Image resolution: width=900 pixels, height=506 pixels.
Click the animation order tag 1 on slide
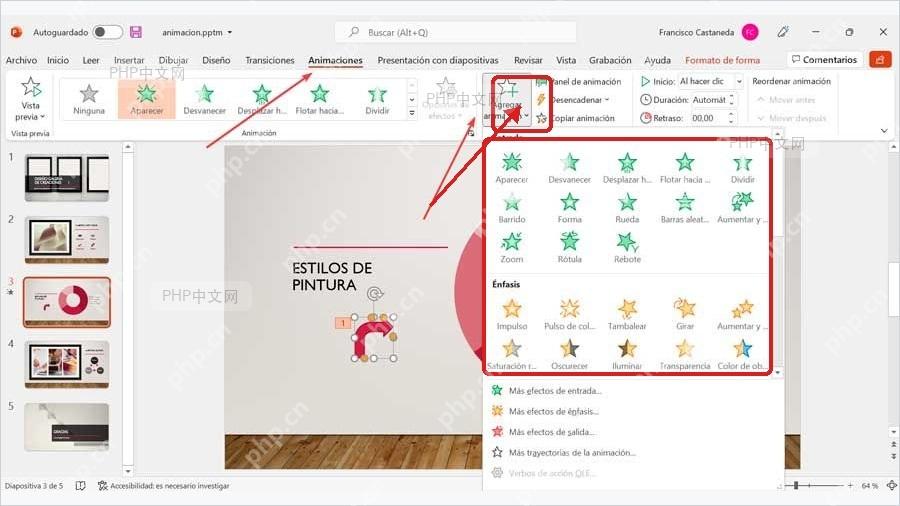point(343,323)
